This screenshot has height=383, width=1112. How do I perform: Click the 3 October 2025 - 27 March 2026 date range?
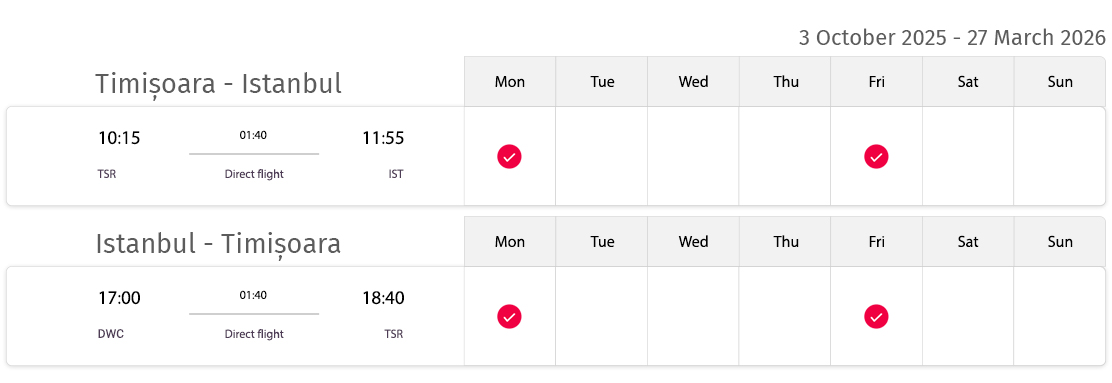[x=952, y=38]
